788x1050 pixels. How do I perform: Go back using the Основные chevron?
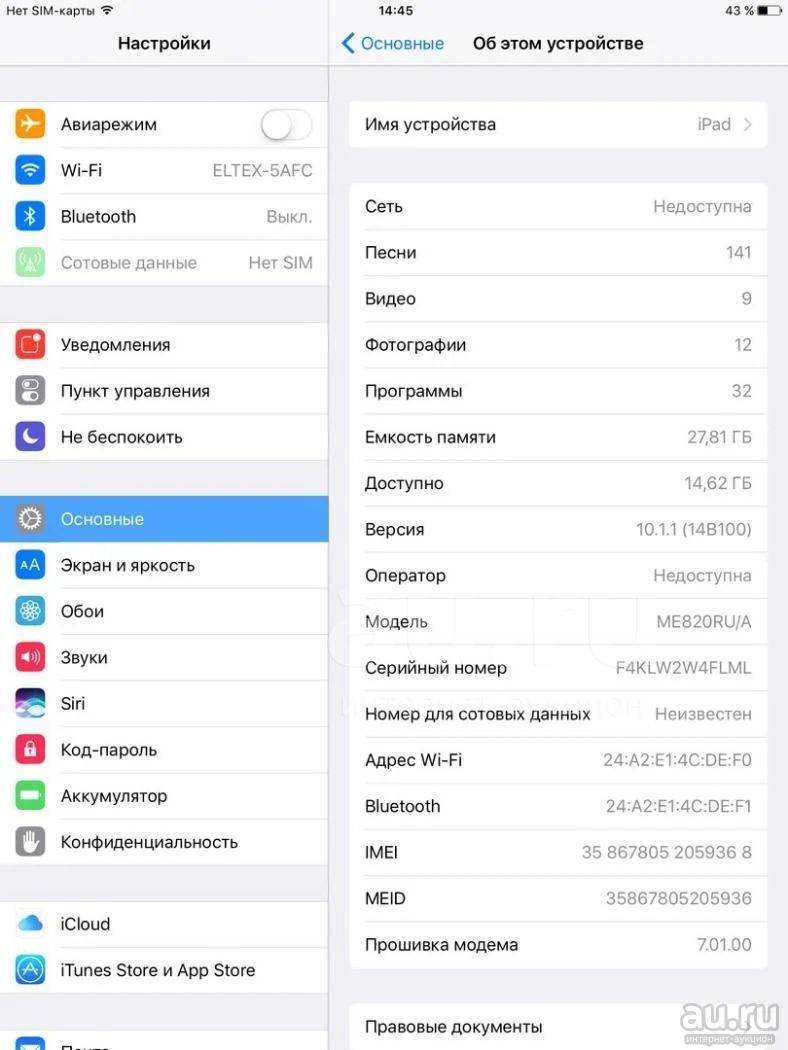pos(347,44)
